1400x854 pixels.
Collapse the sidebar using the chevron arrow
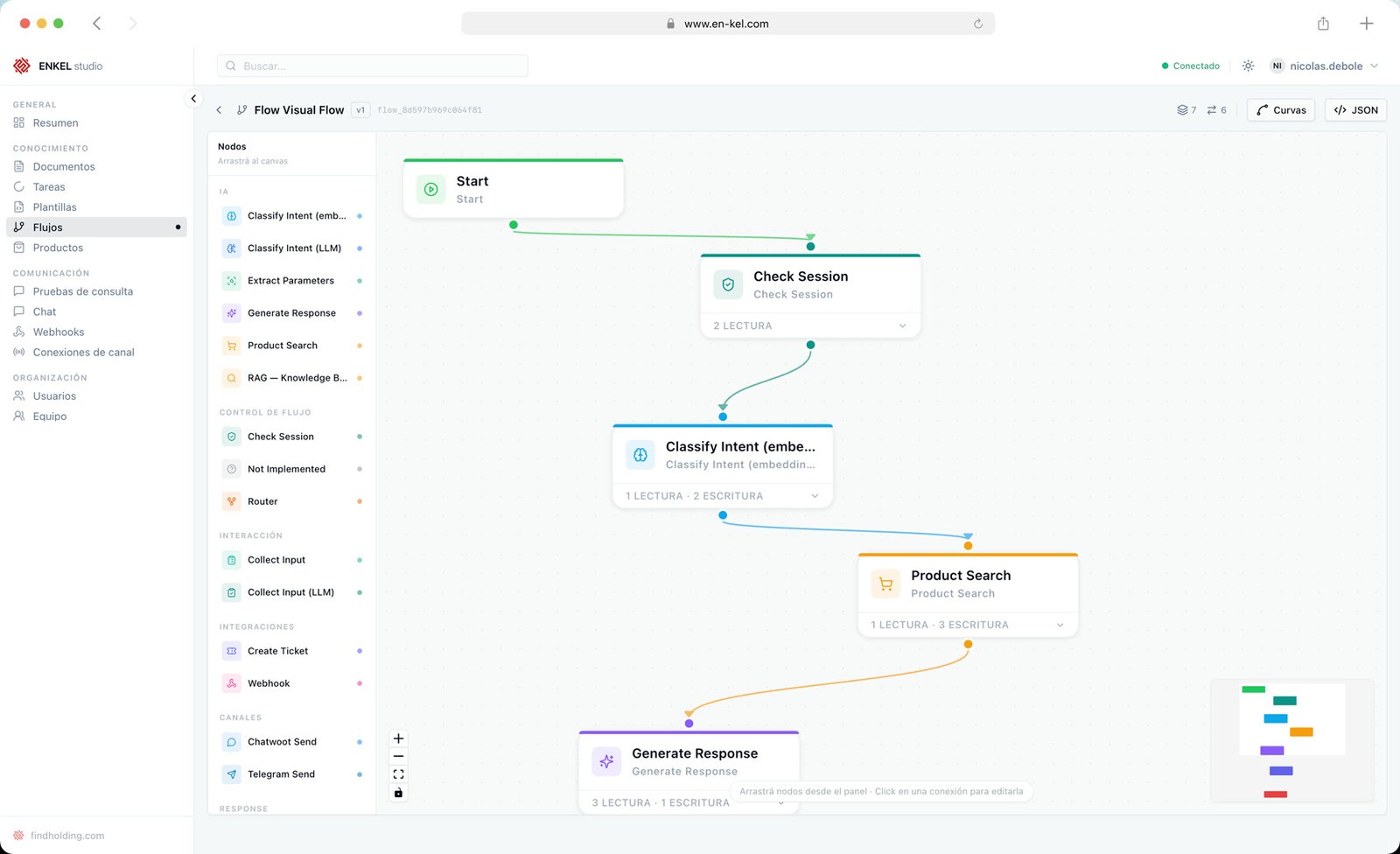pos(193,98)
